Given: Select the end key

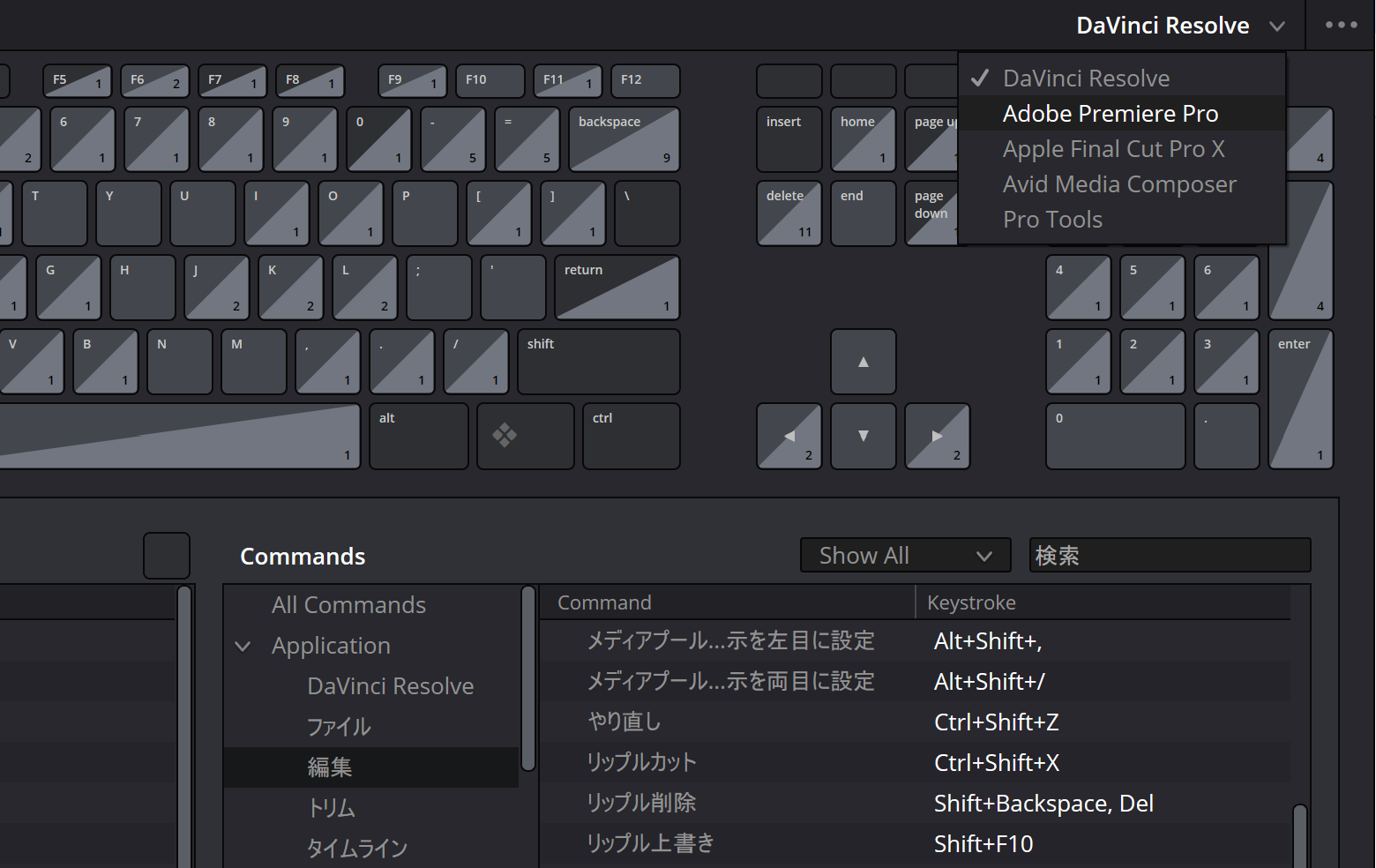Looking at the screenshot, I should click(864, 213).
